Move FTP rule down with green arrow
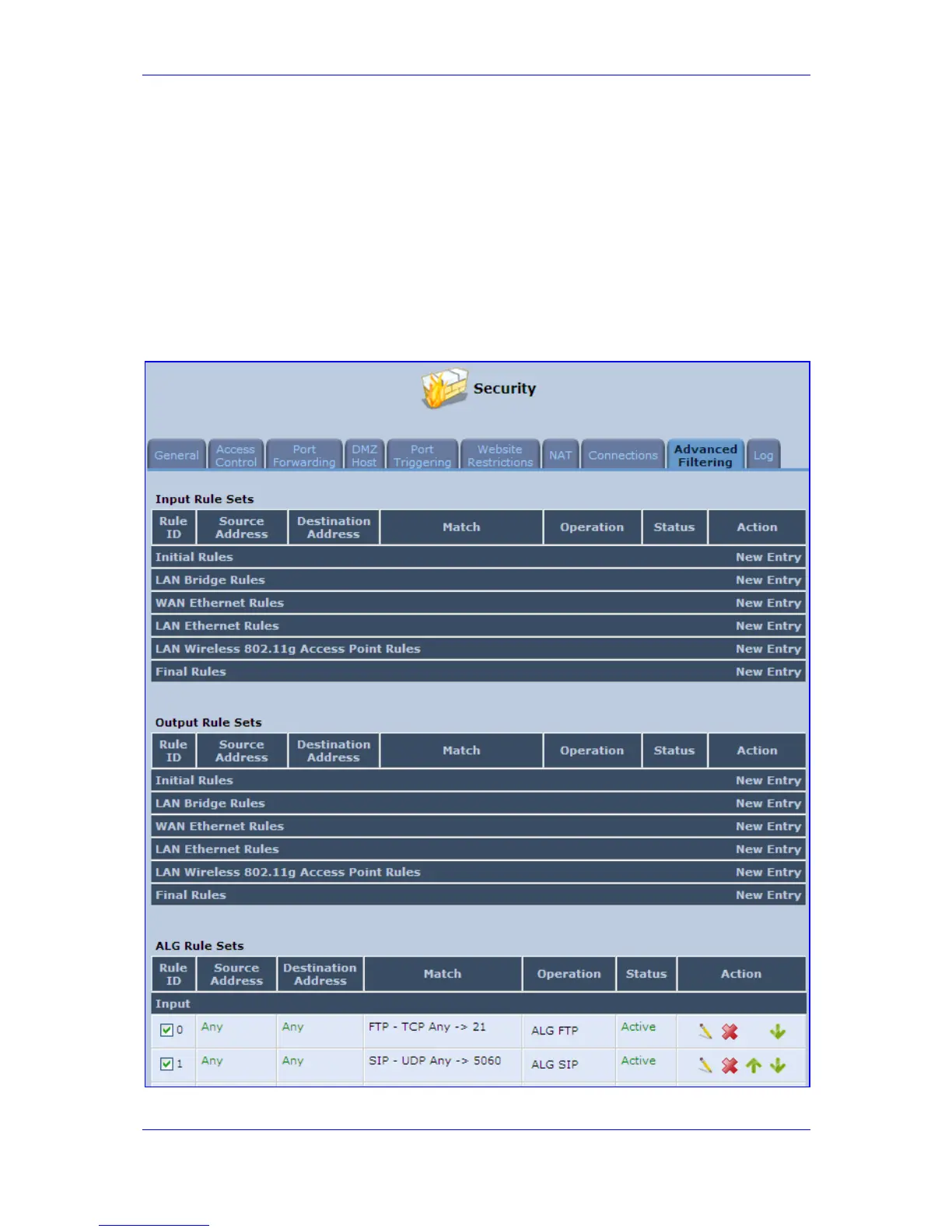The image size is (952, 1232). [778, 1031]
